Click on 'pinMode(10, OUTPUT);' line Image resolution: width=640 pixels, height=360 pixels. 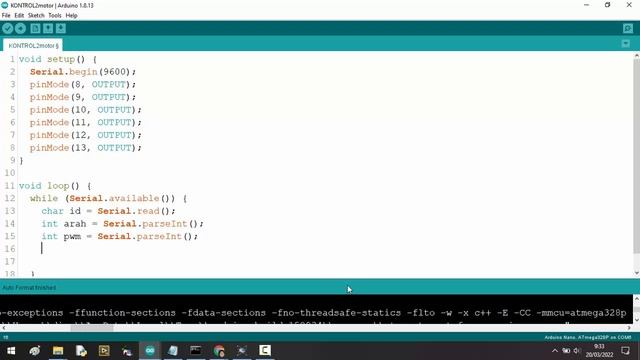[85, 110]
